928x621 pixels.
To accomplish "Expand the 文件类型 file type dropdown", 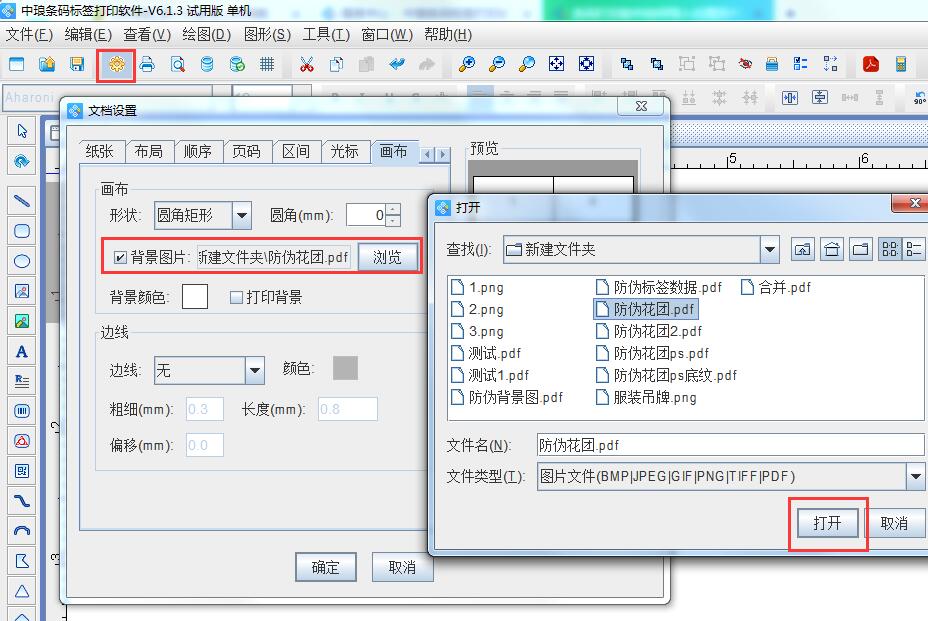I will pyautogui.click(x=915, y=477).
